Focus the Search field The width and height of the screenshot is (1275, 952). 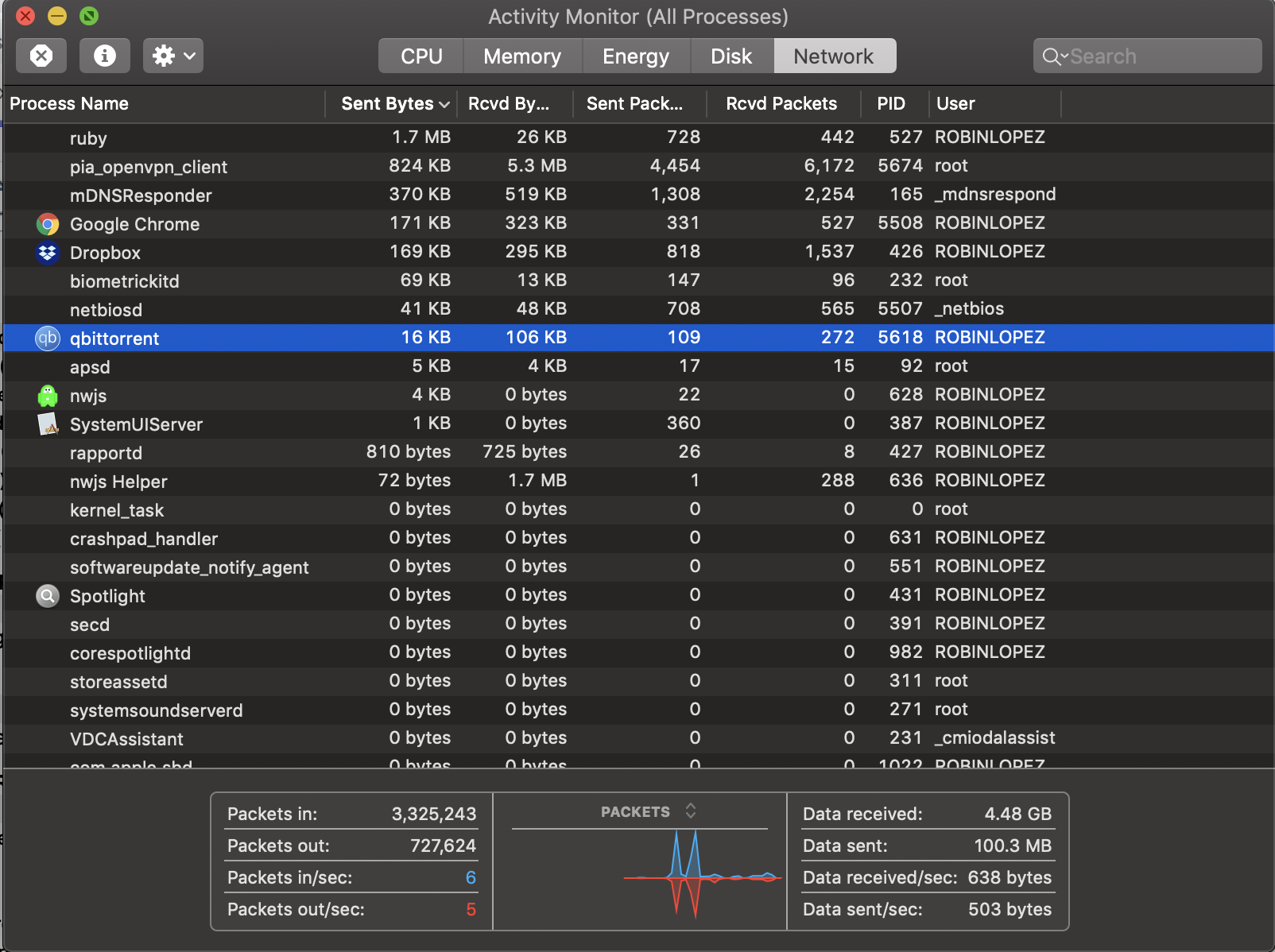(1147, 56)
